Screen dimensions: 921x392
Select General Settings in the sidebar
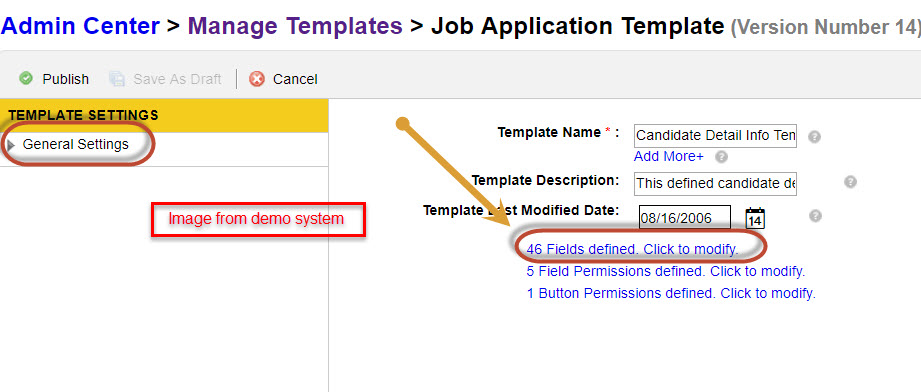tap(76, 144)
